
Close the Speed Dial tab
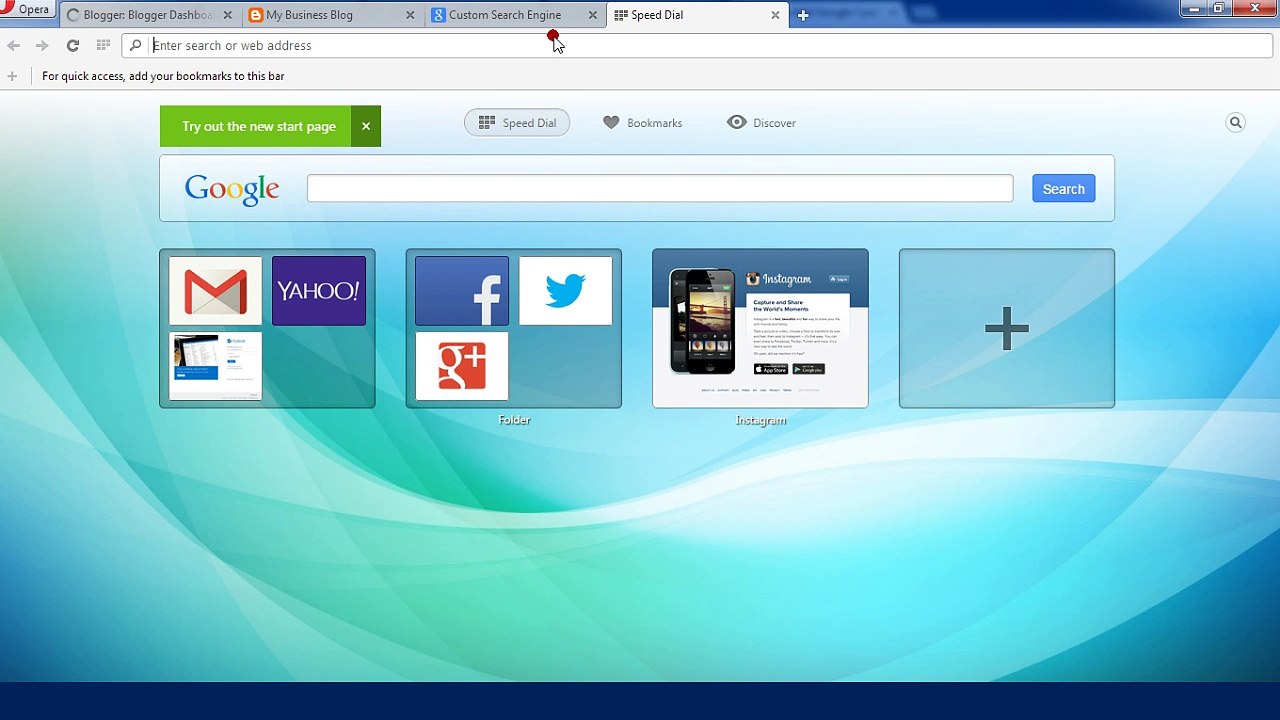point(775,15)
